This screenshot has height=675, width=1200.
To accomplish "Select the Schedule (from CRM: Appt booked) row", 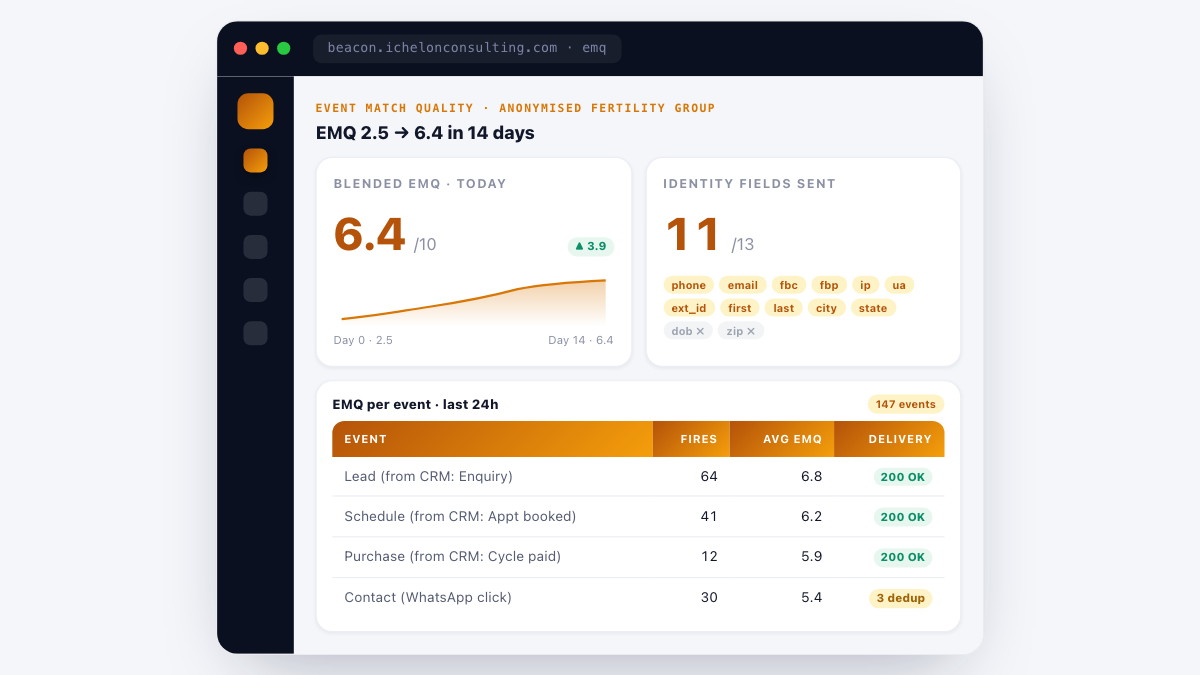I will pos(638,517).
